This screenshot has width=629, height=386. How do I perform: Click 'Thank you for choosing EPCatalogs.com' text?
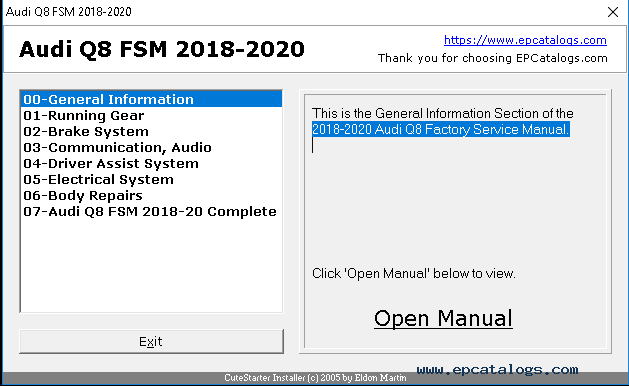pos(493,58)
